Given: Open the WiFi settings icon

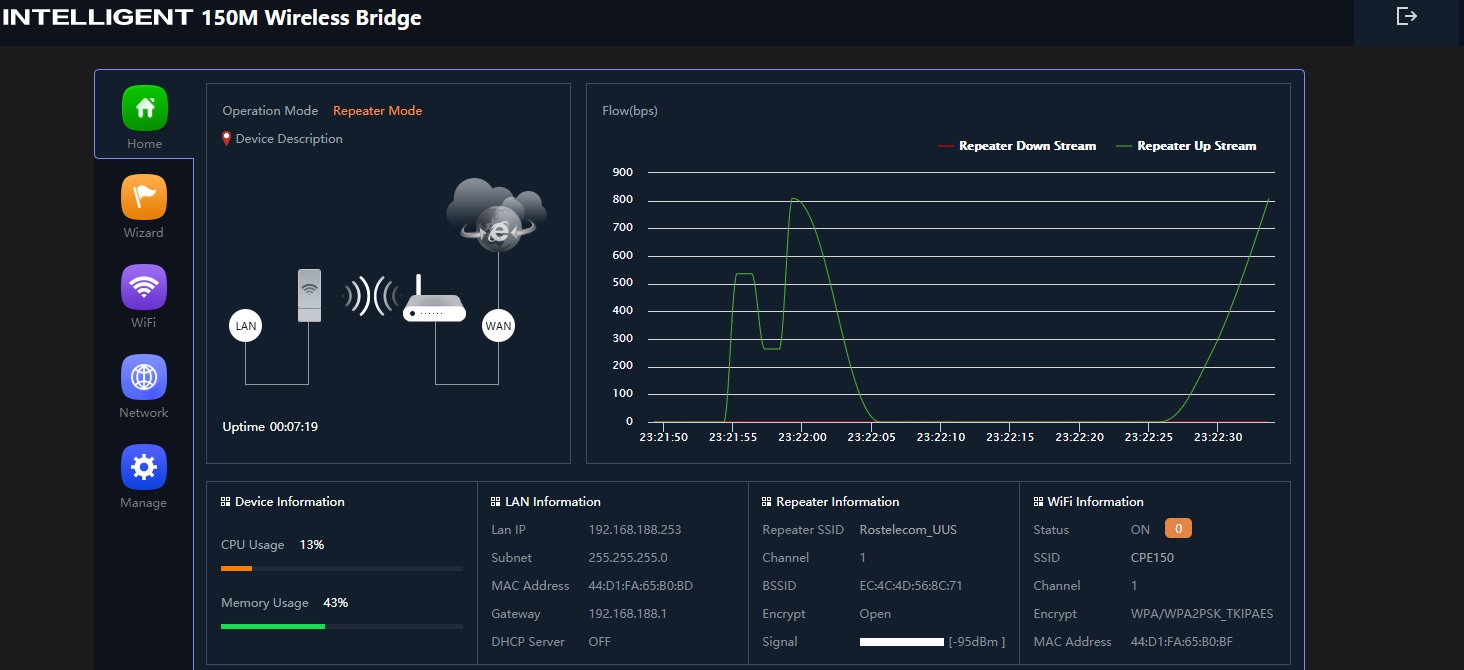Looking at the screenshot, I should click(x=144, y=287).
